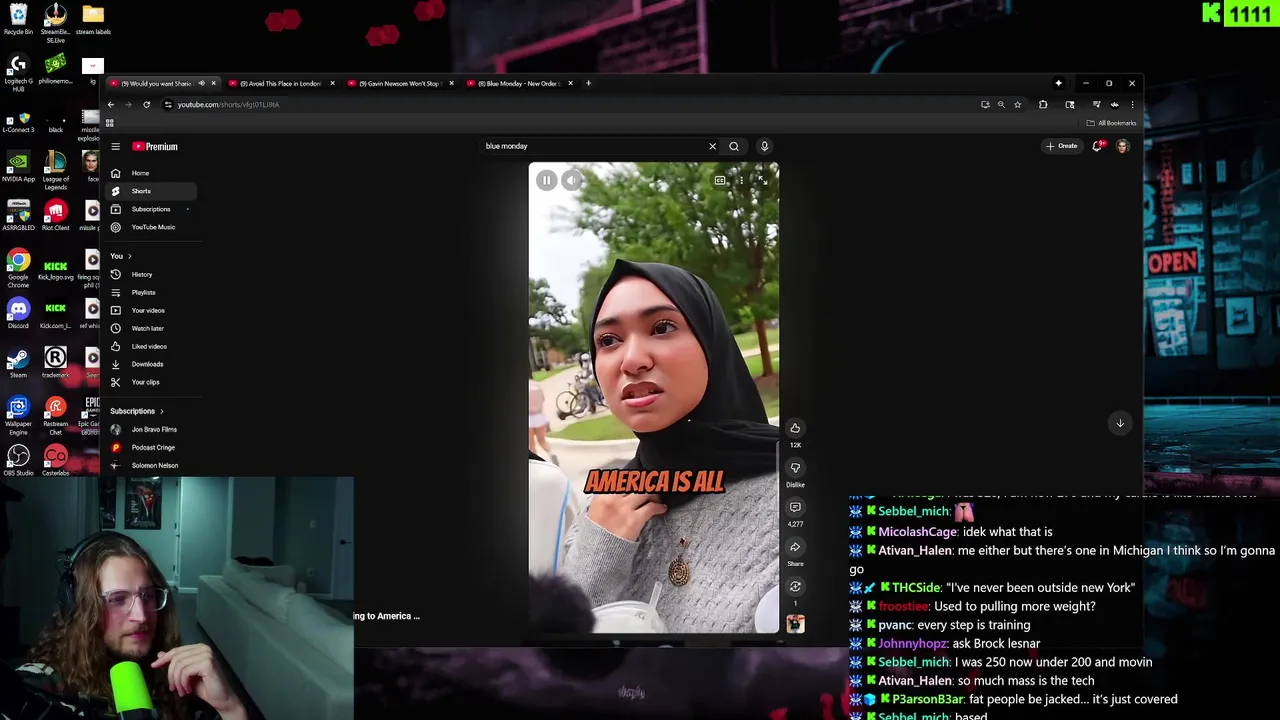This screenshot has height=720, width=1280.
Task: Open the browser apps grid shortcut
Action: 110,123
